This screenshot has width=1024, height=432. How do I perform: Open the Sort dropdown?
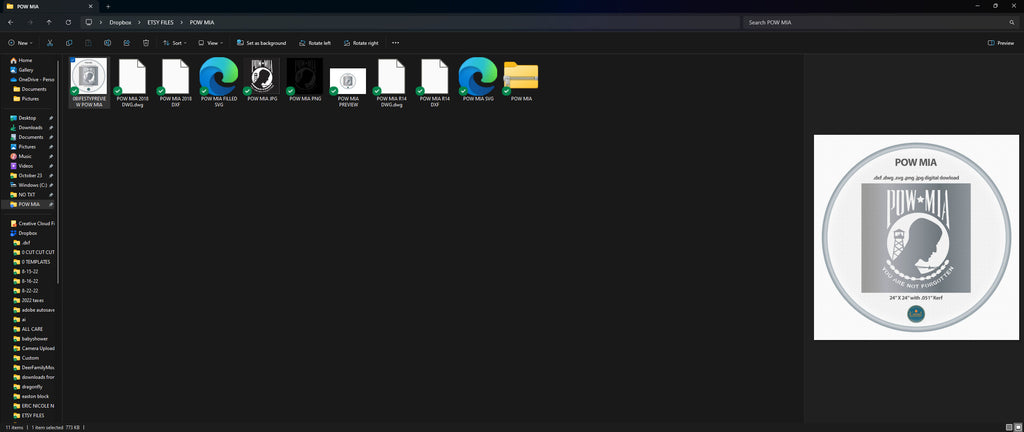174,43
